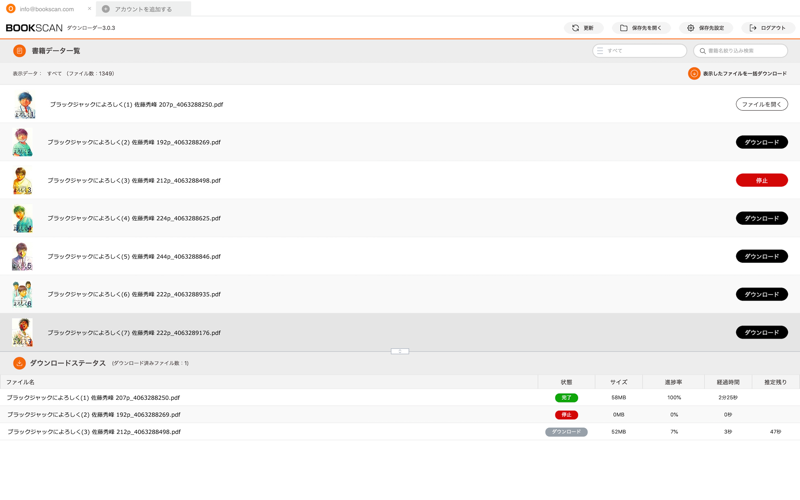Stop the download of volume 3

(762, 180)
